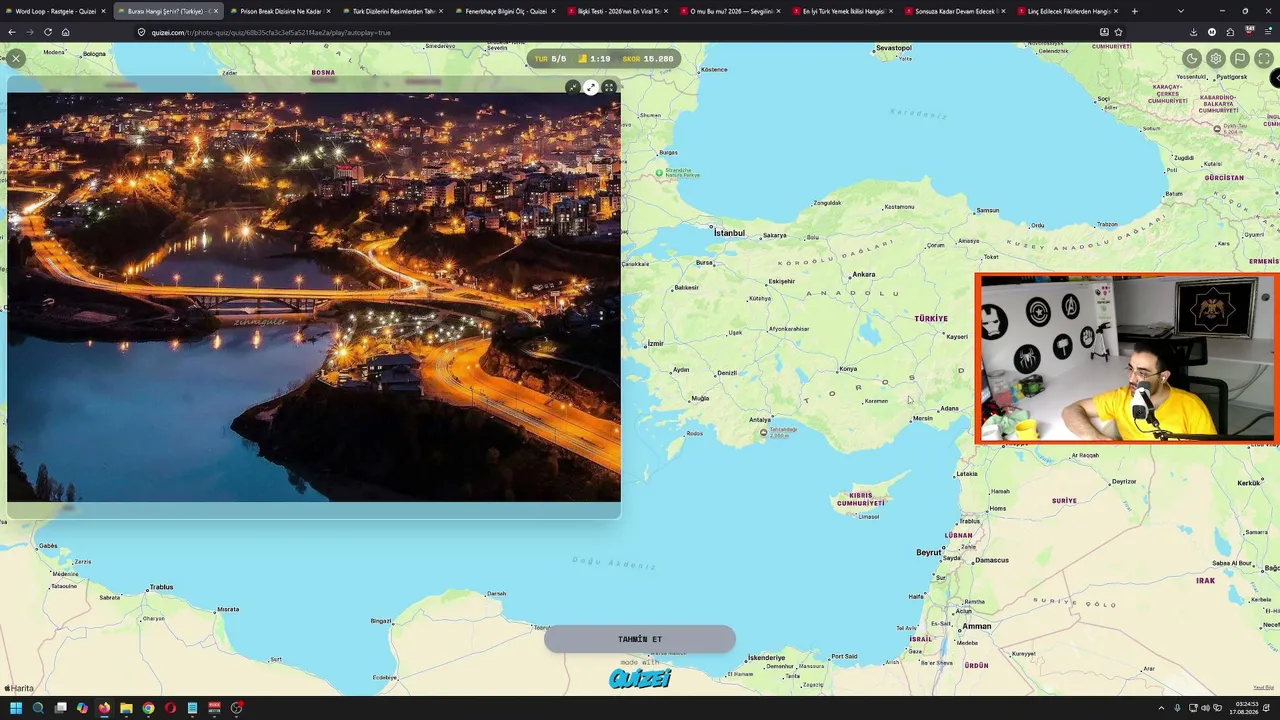Open browser home page
Screen dimensions: 1280x720
click(x=65, y=32)
